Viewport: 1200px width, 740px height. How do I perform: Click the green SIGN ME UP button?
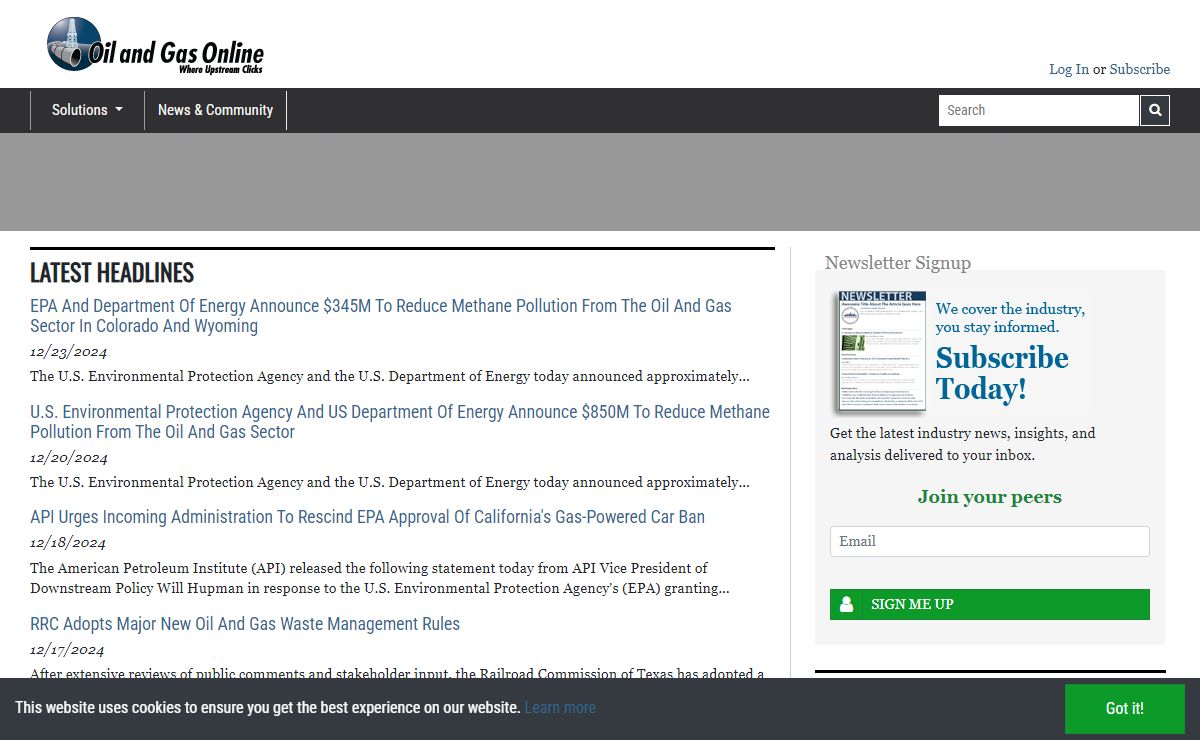click(x=989, y=604)
